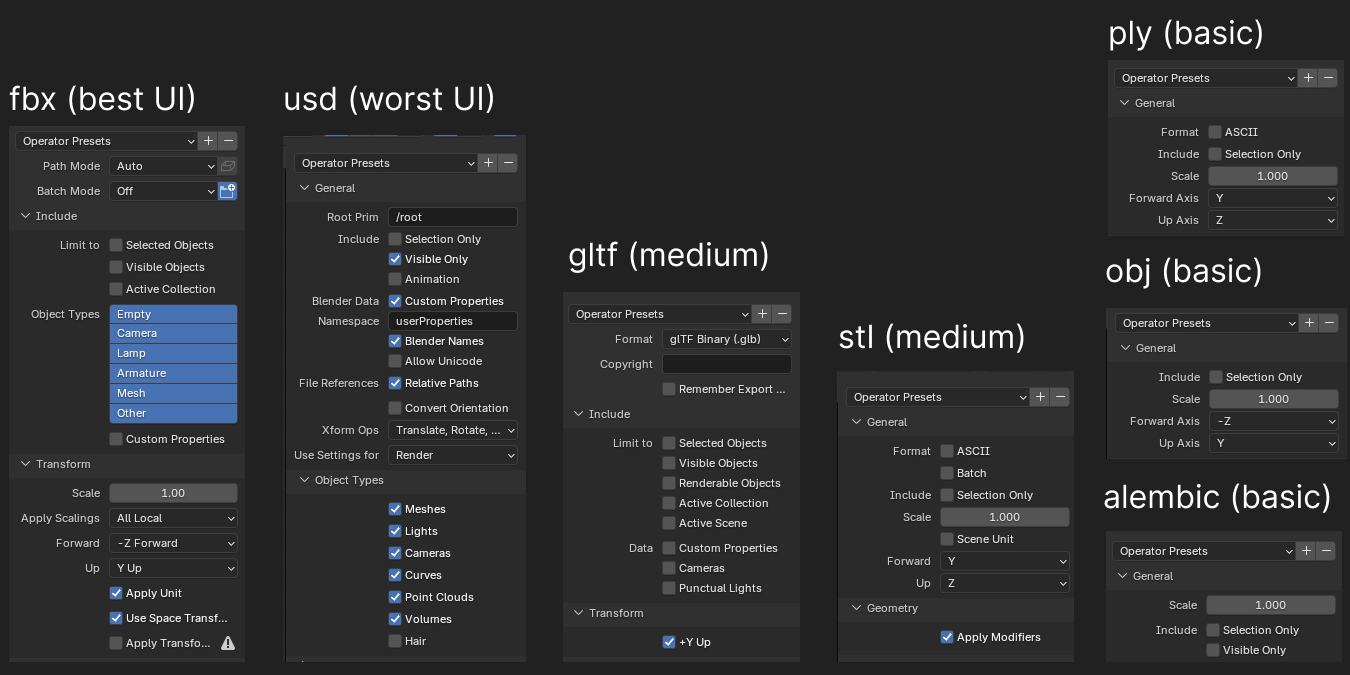Click the gltf Copyright text field
1350x675 pixels.
point(727,364)
